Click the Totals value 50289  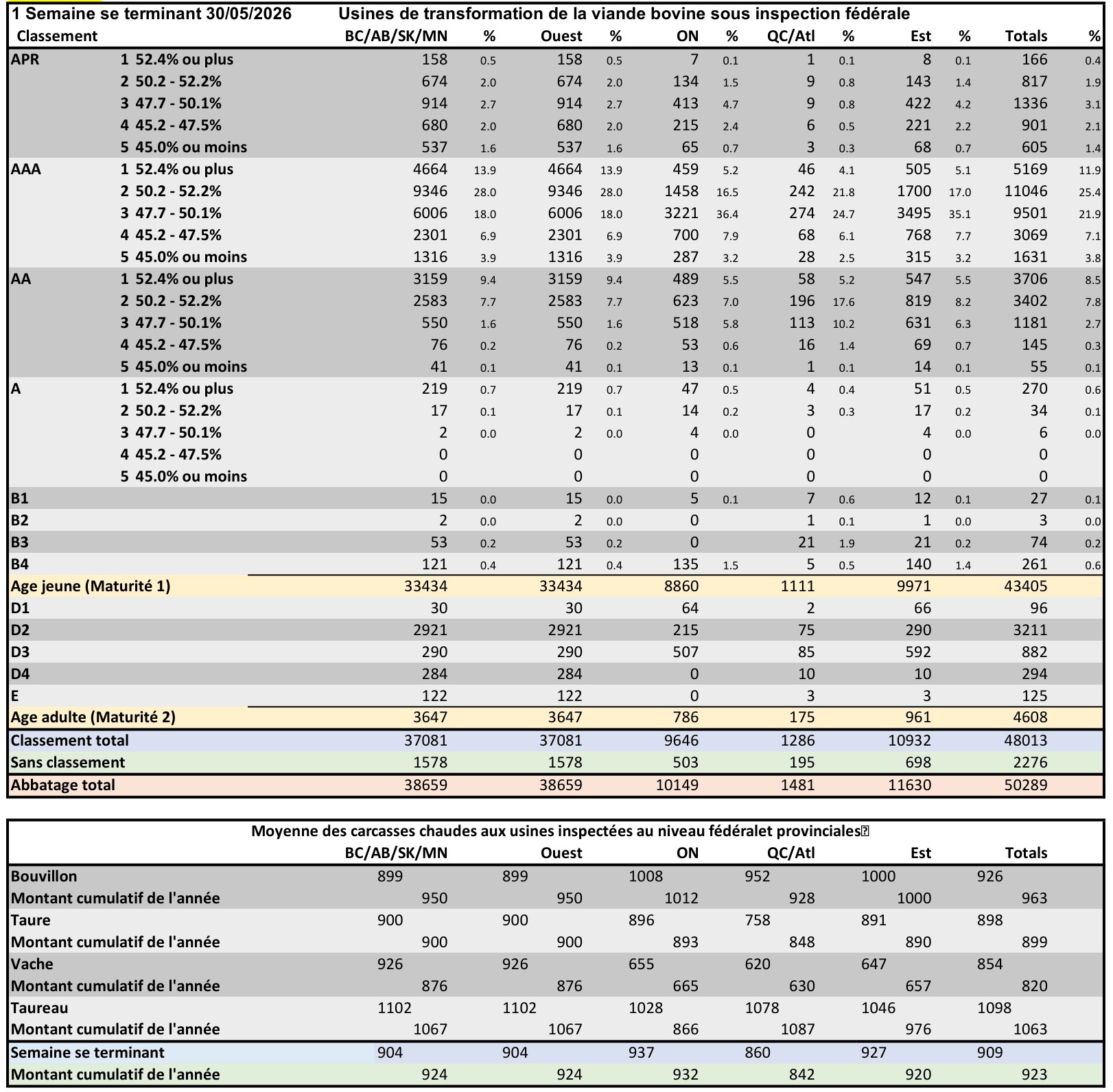click(x=1025, y=785)
